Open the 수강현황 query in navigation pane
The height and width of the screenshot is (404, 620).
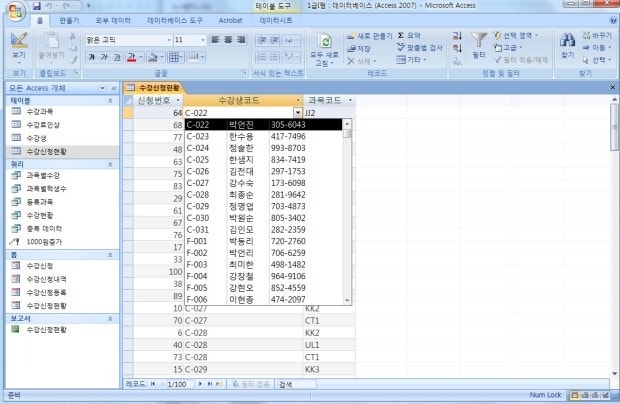tap(40, 214)
